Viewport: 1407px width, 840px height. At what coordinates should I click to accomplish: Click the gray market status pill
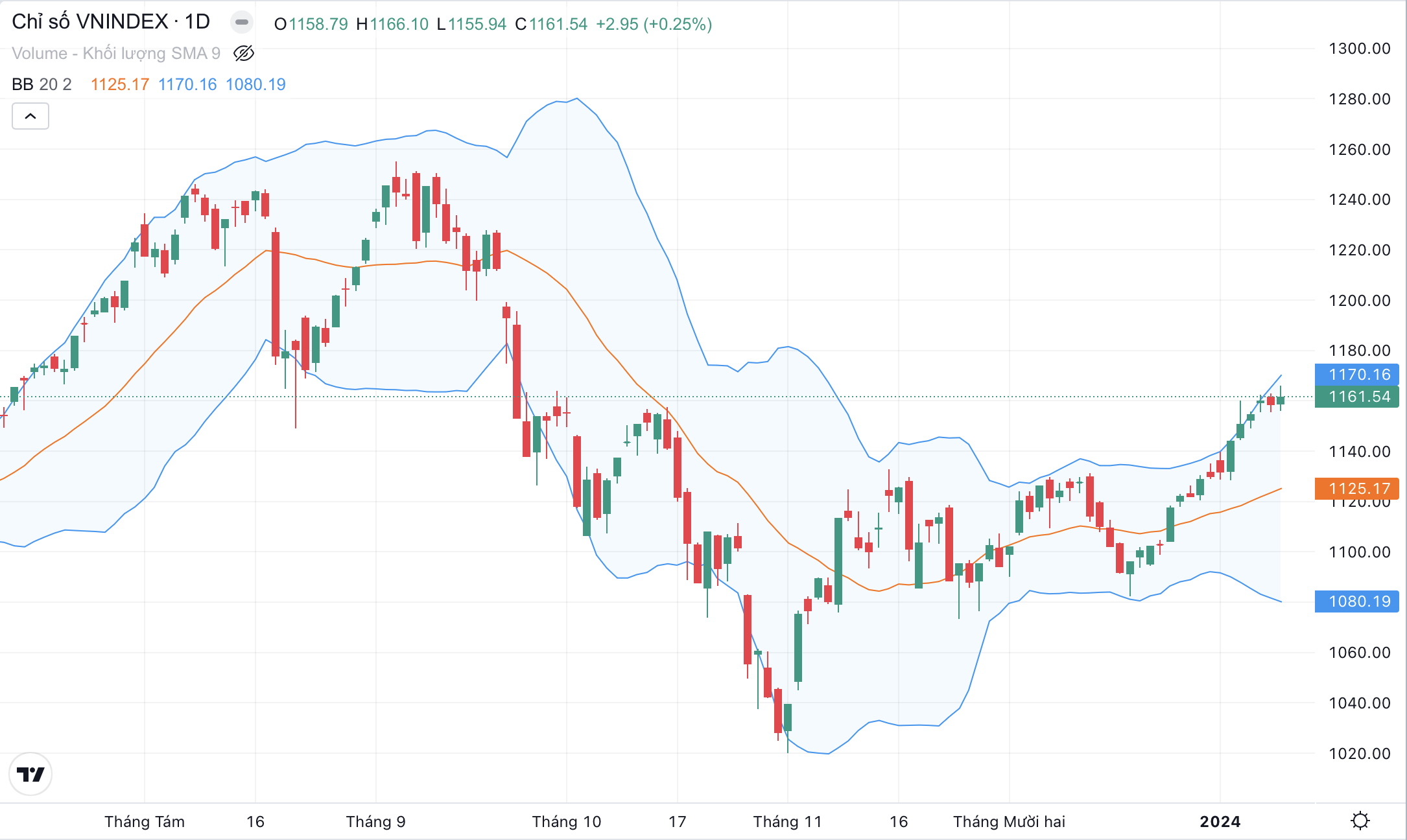tap(242, 23)
